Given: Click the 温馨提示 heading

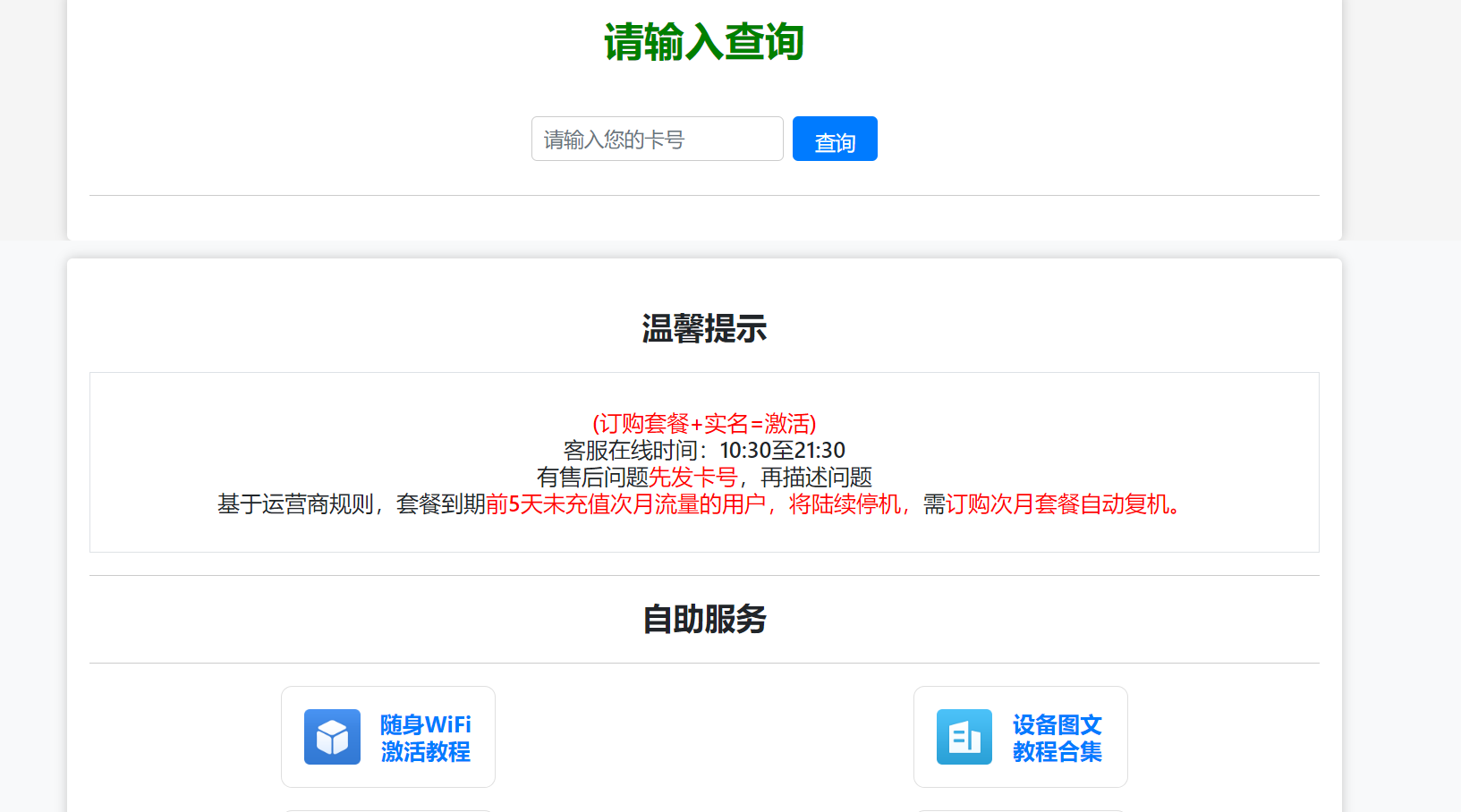Looking at the screenshot, I should pyautogui.click(x=704, y=328).
